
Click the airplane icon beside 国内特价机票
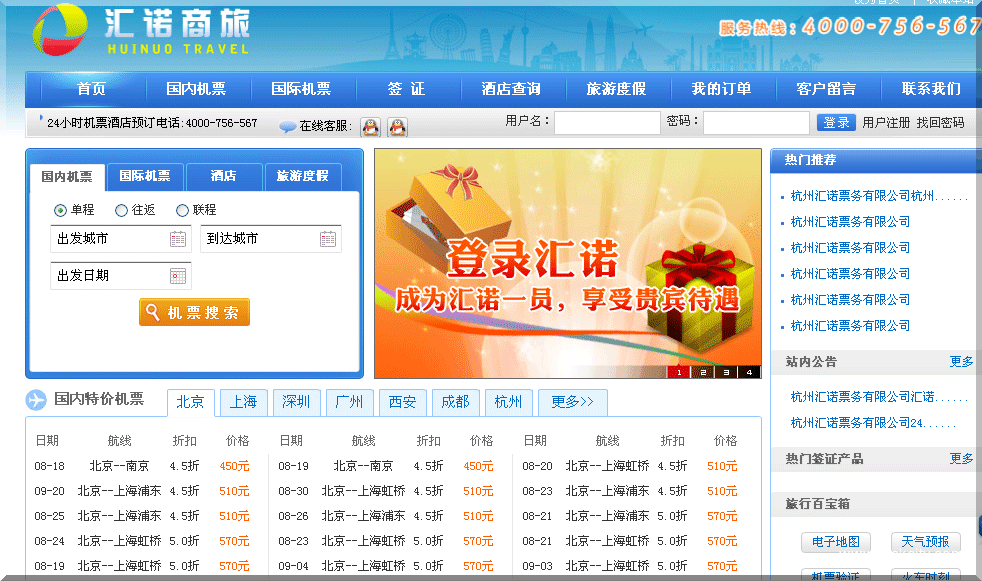click(37, 400)
